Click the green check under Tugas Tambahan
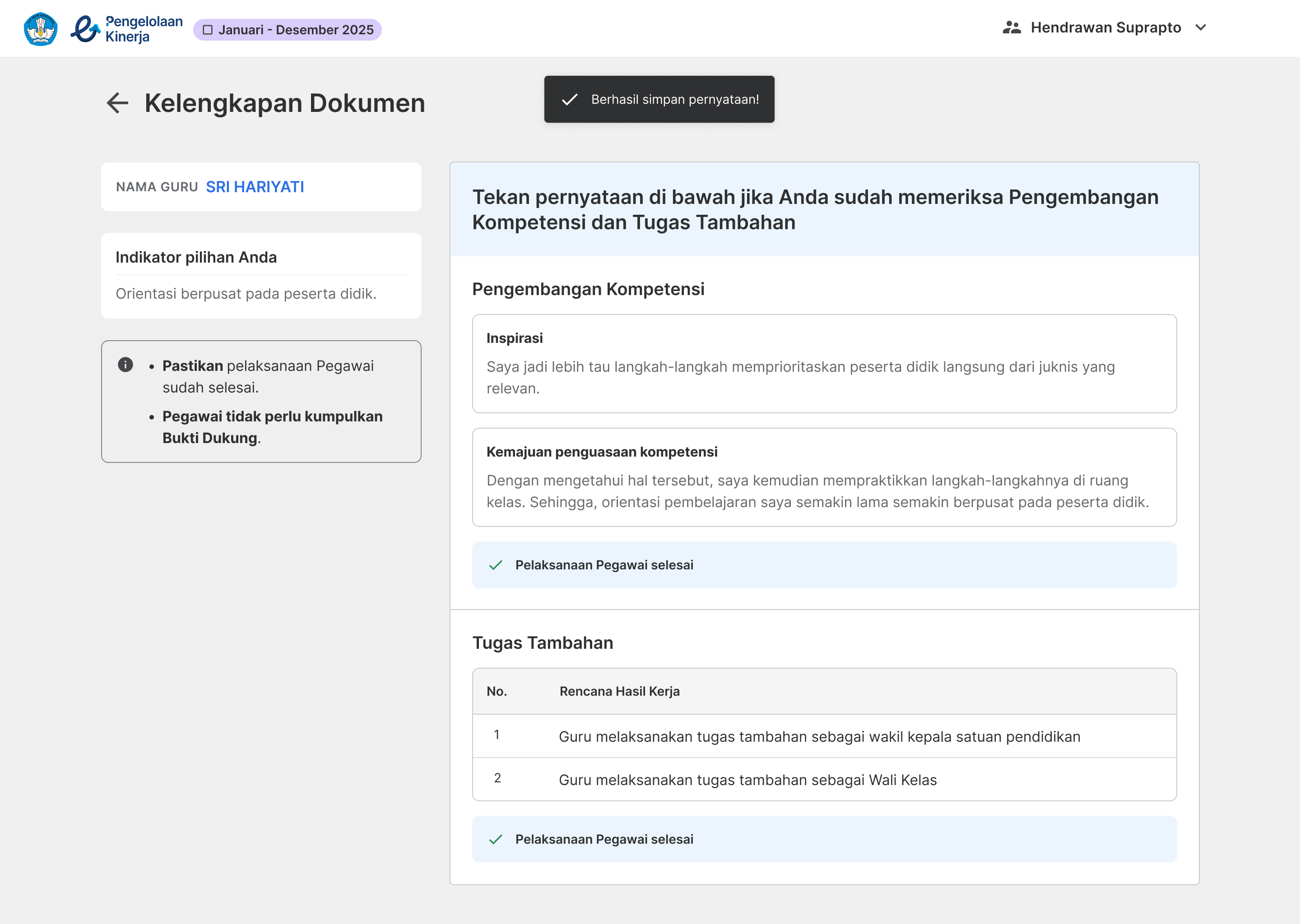The width and height of the screenshot is (1300, 924). (x=496, y=839)
